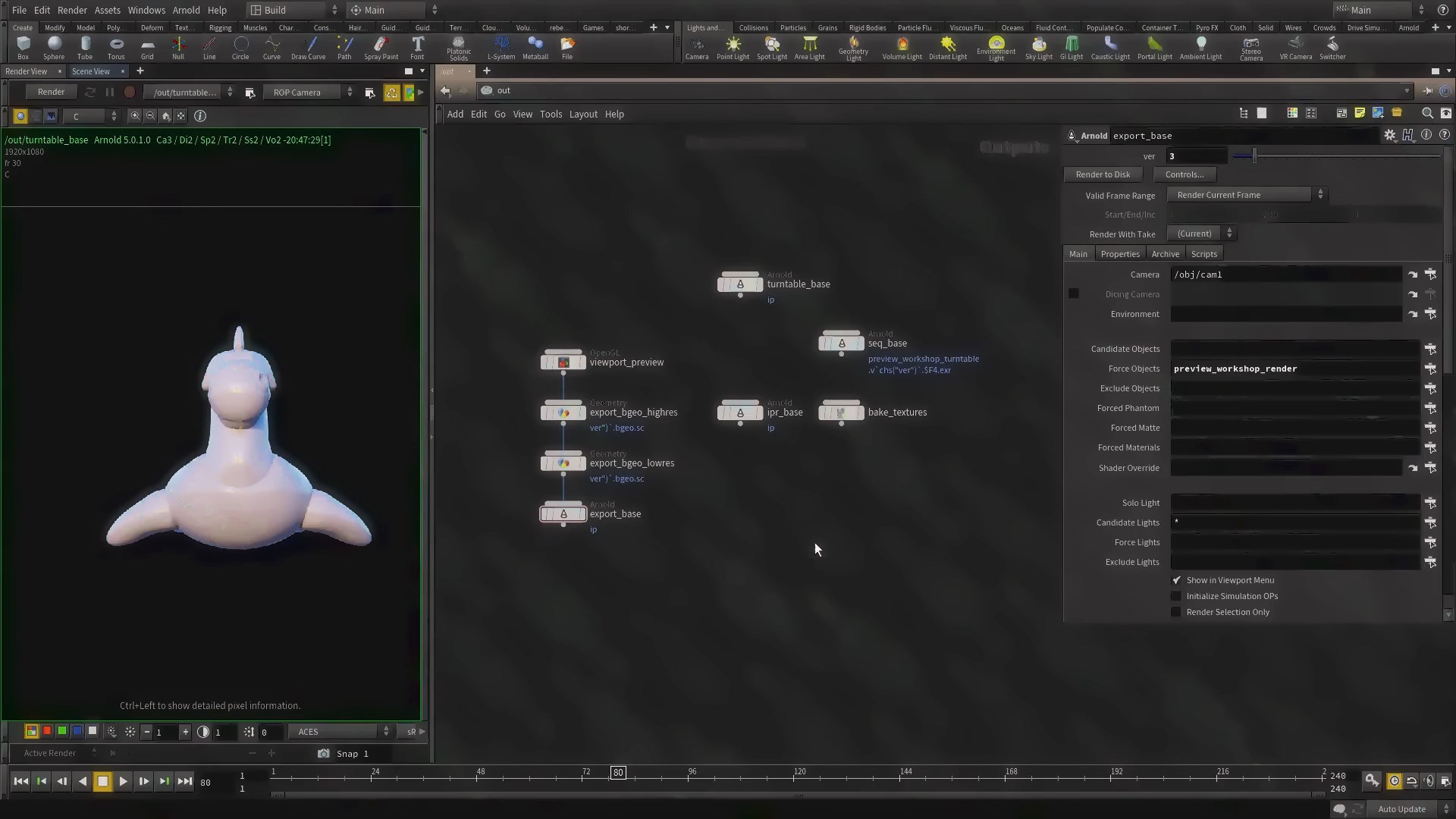This screenshot has height=819, width=1456.
Task: Open the Arnold menu in menu bar
Action: pyautogui.click(x=186, y=10)
